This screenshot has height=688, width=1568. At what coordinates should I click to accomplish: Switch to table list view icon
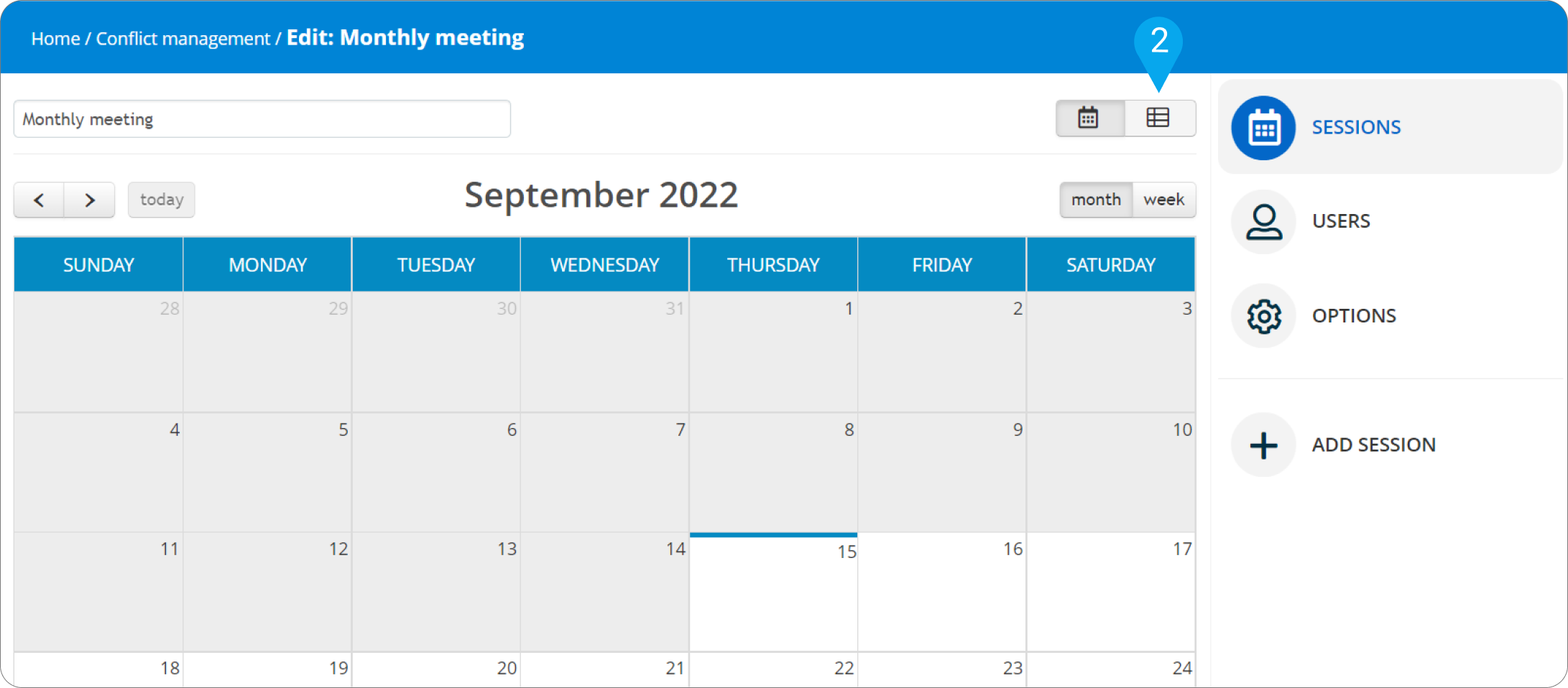click(x=1158, y=118)
